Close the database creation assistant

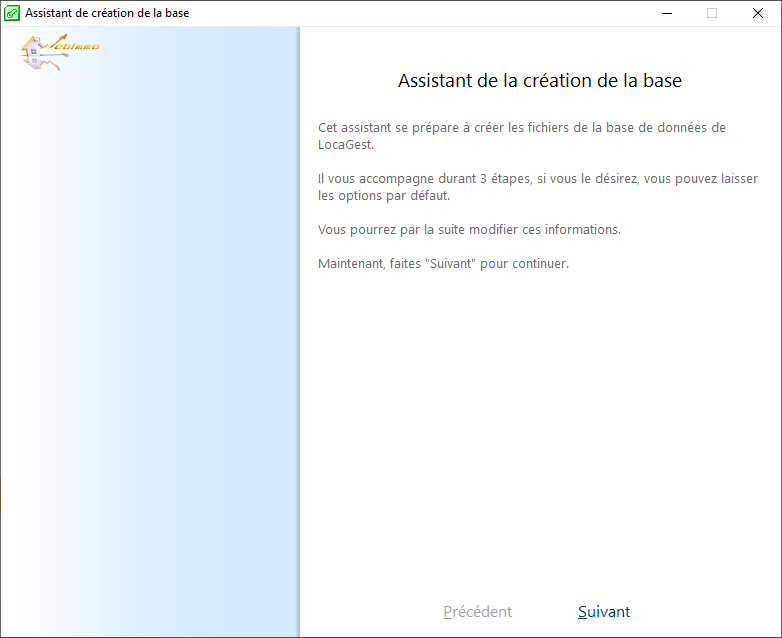coord(758,13)
